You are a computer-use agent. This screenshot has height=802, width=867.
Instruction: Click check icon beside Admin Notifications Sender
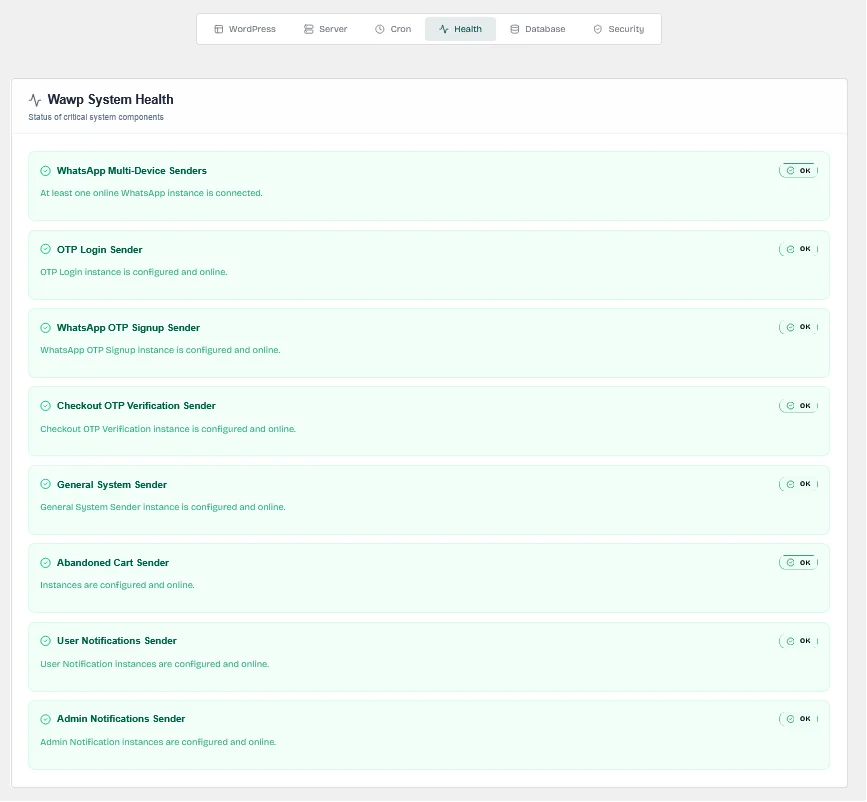tap(45, 719)
